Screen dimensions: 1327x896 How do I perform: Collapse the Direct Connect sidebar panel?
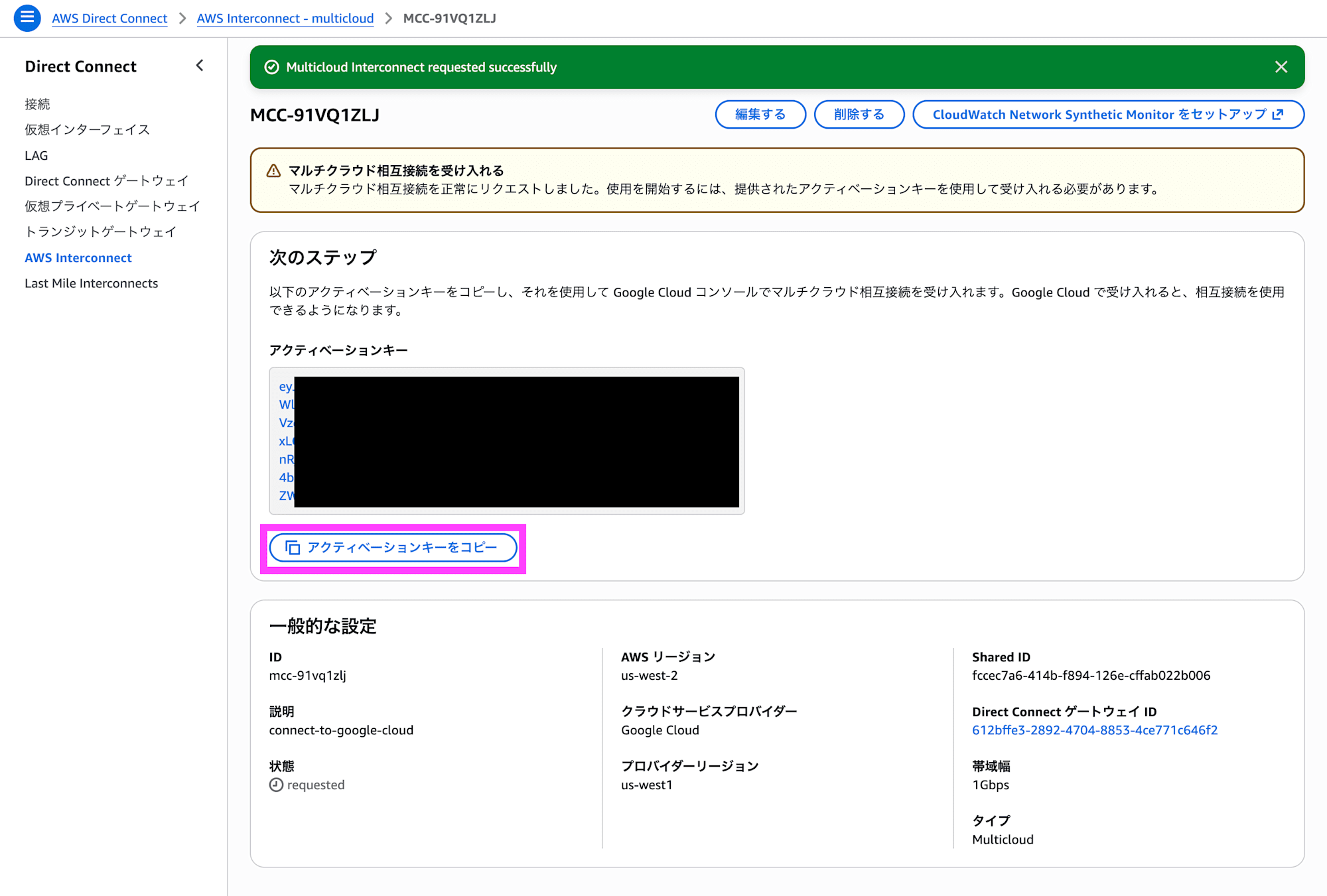point(199,66)
